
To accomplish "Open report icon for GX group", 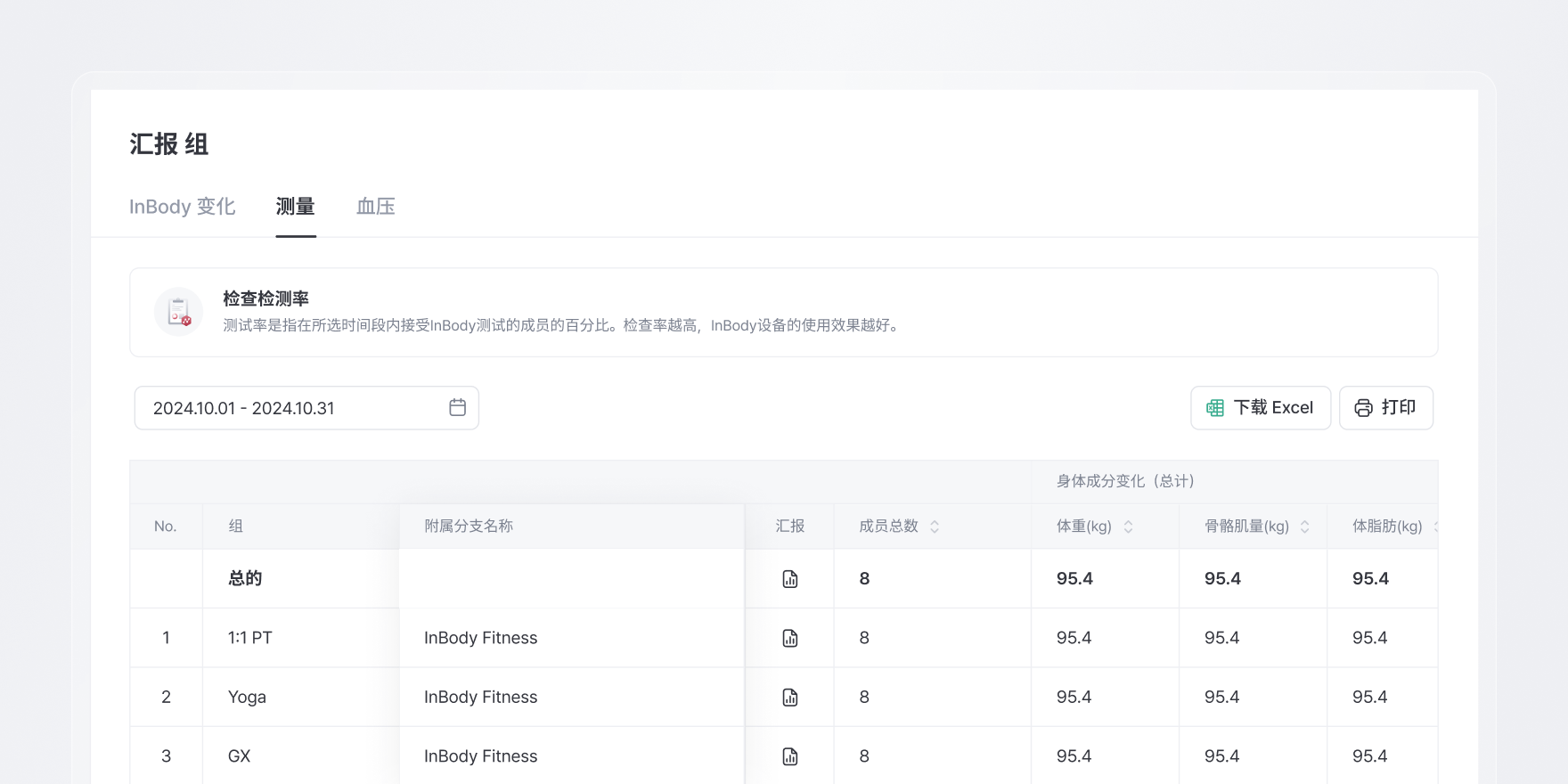I will pos(790,756).
